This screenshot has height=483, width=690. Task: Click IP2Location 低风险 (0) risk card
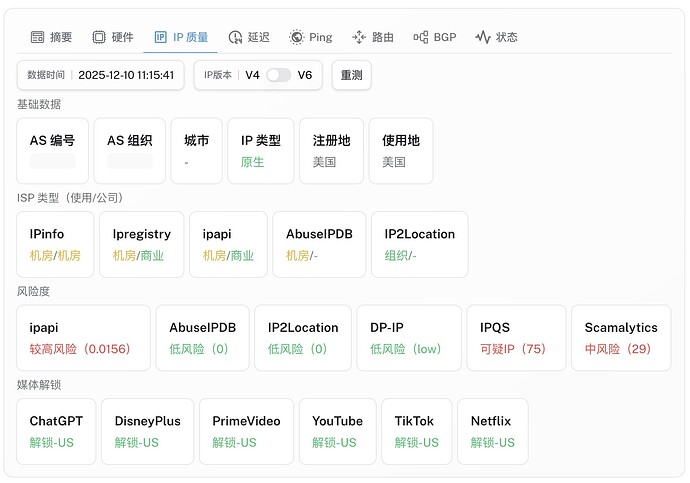click(x=303, y=338)
